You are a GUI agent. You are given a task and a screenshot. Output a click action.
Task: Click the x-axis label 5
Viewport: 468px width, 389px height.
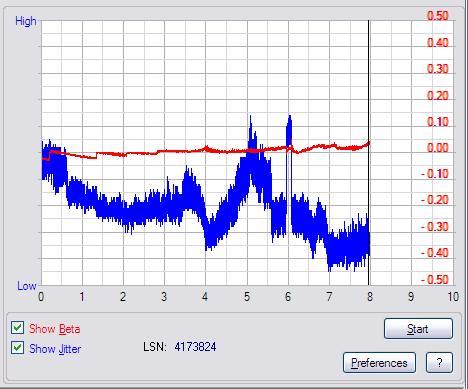click(x=247, y=296)
